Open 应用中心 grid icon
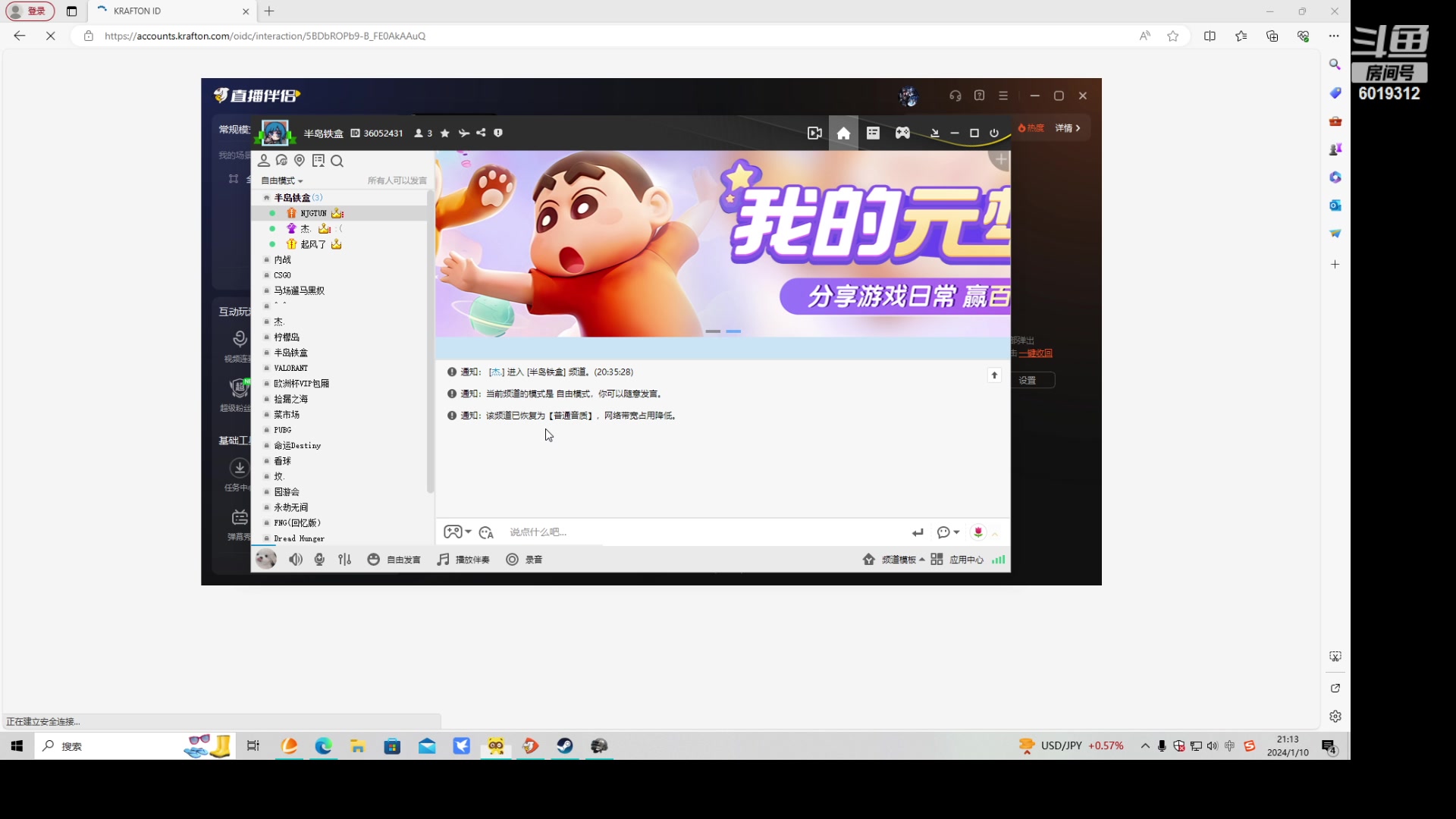This screenshot has width=1456, height=819. 937,560
